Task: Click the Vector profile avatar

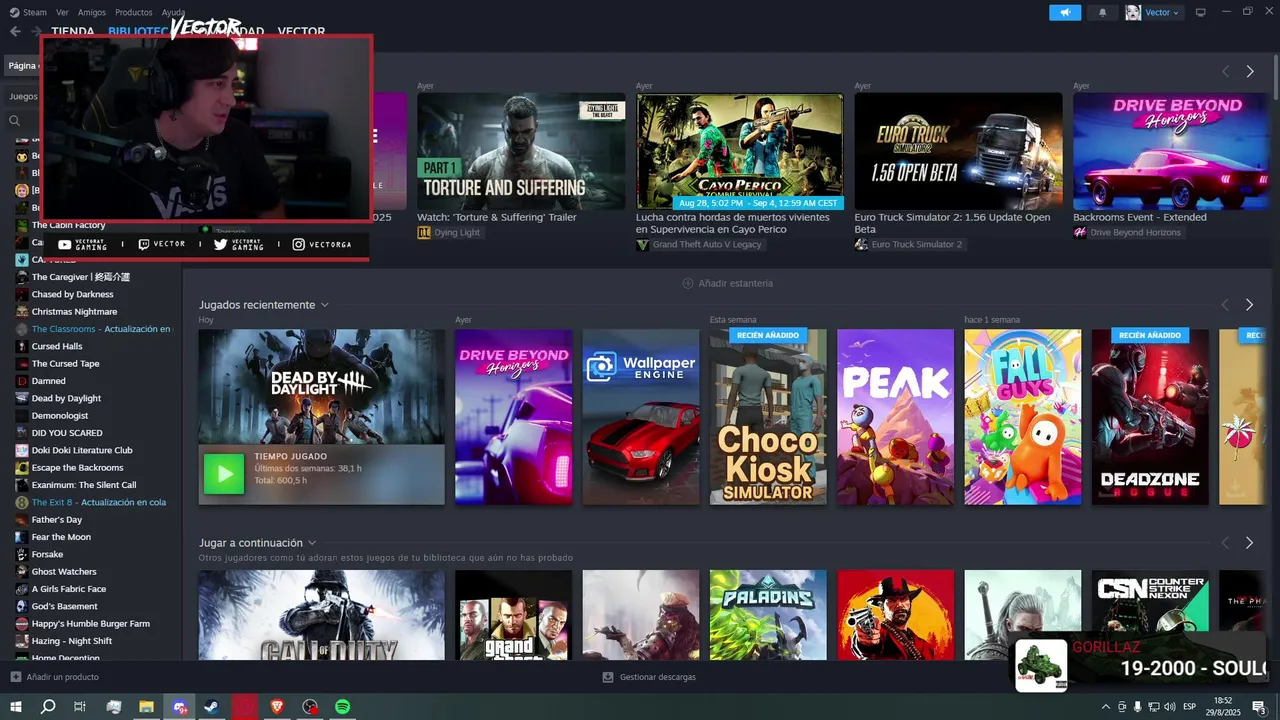Action: [x=1133, y=12]
